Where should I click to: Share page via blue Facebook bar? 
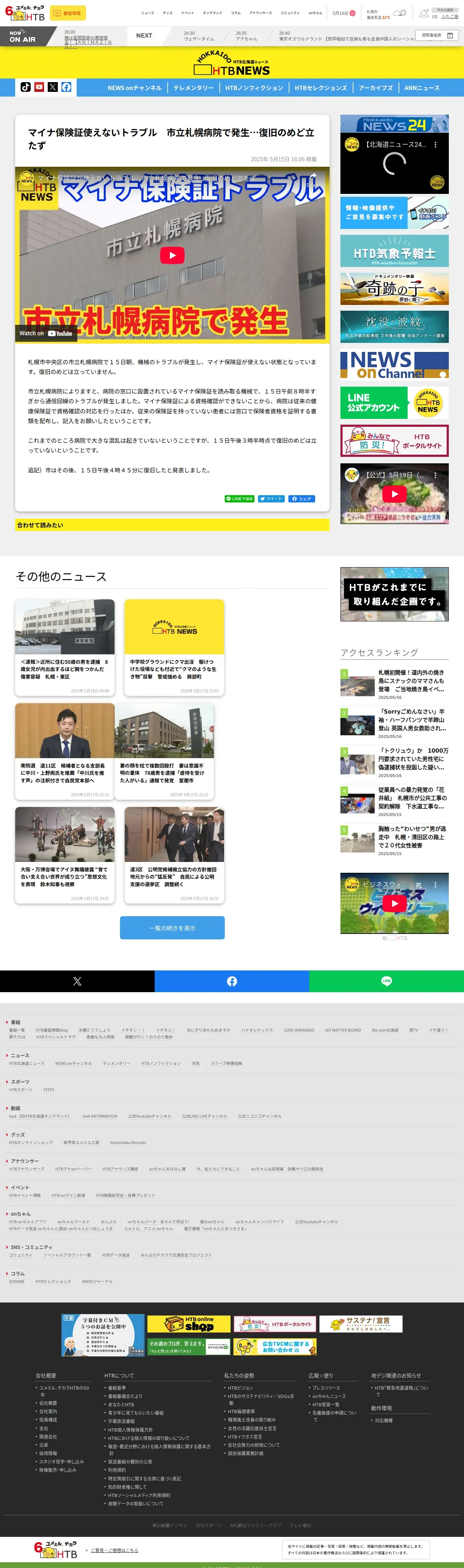pos(232,981)
